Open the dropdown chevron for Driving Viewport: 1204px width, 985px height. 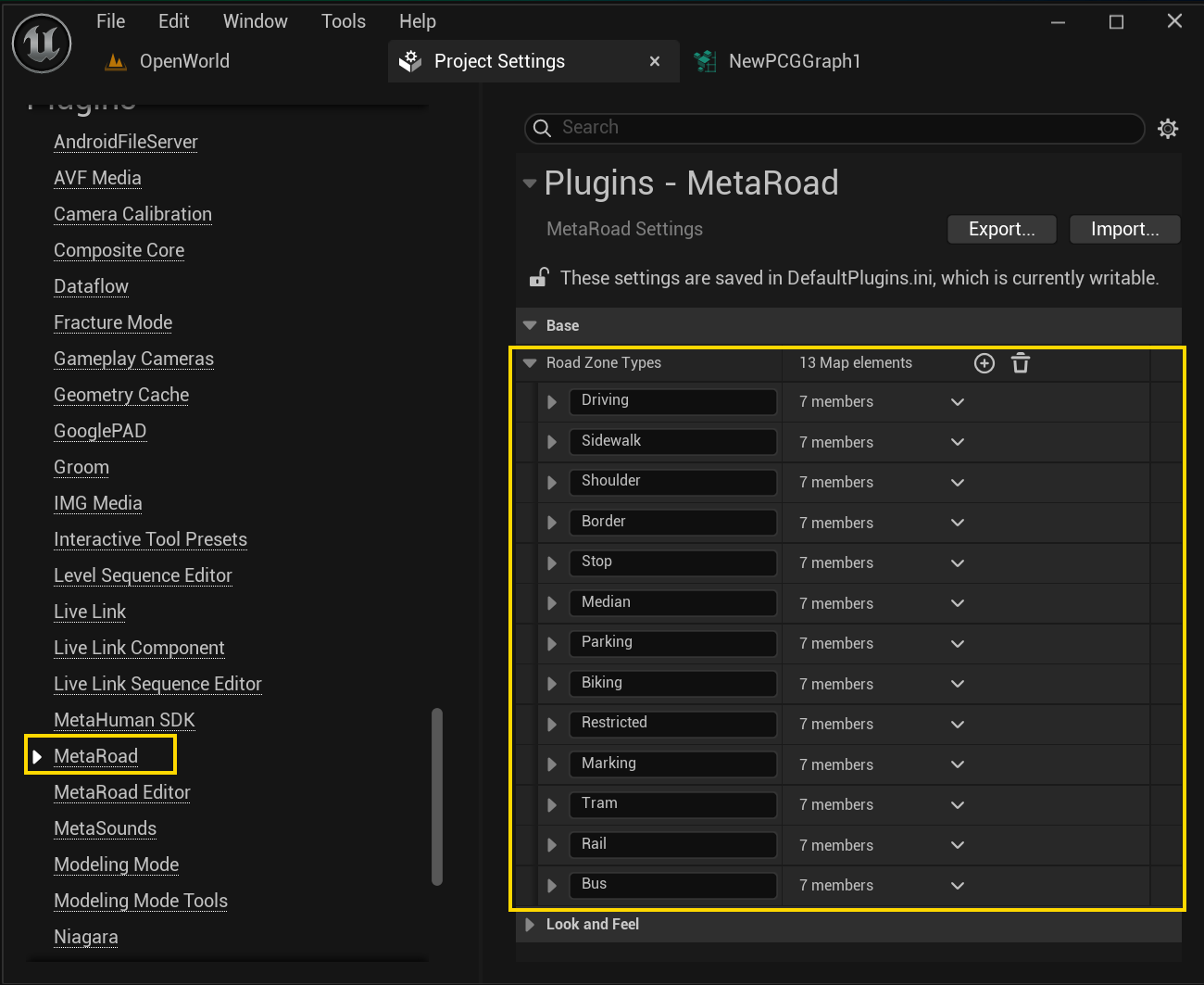(958, 402)
